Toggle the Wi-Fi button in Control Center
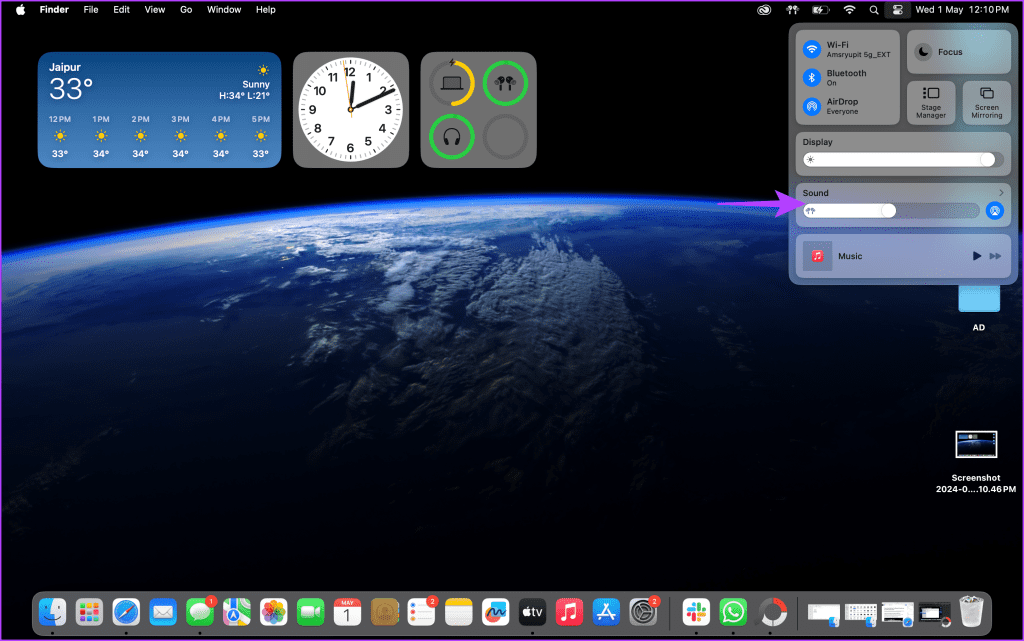This screenshot has height=641, width=1024. pos(812,49)
